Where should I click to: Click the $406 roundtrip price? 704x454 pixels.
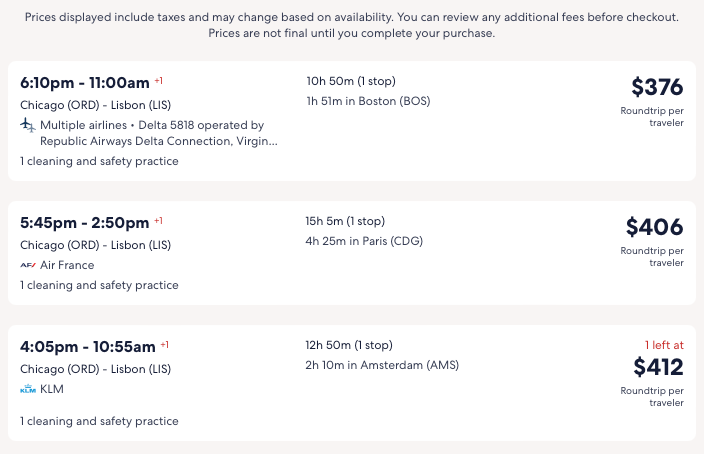coord(654,228)
